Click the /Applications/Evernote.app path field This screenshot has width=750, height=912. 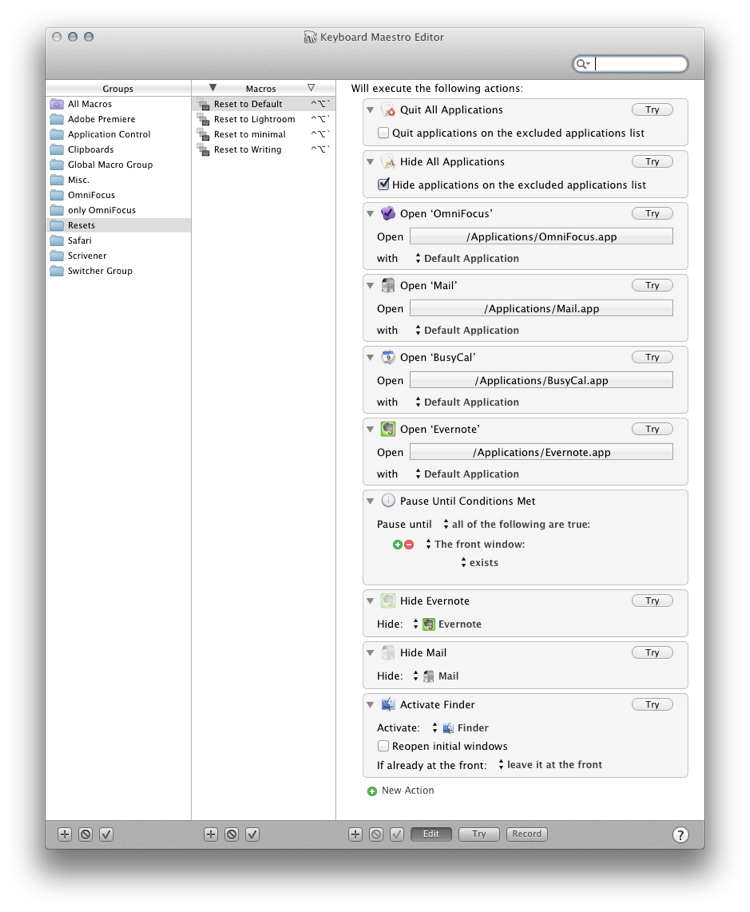(x=541, y=452)
